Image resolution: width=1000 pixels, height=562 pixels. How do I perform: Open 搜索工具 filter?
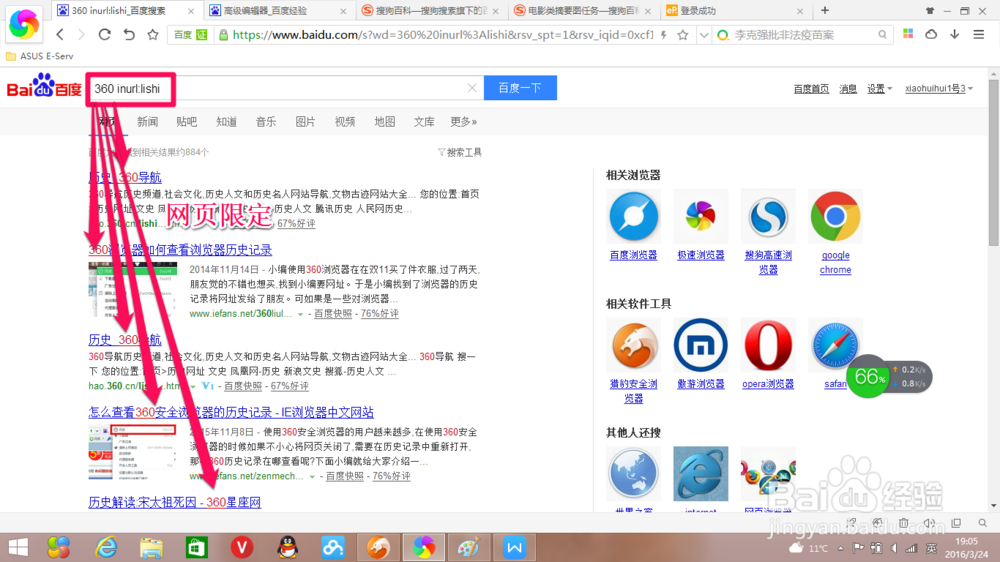460,152
